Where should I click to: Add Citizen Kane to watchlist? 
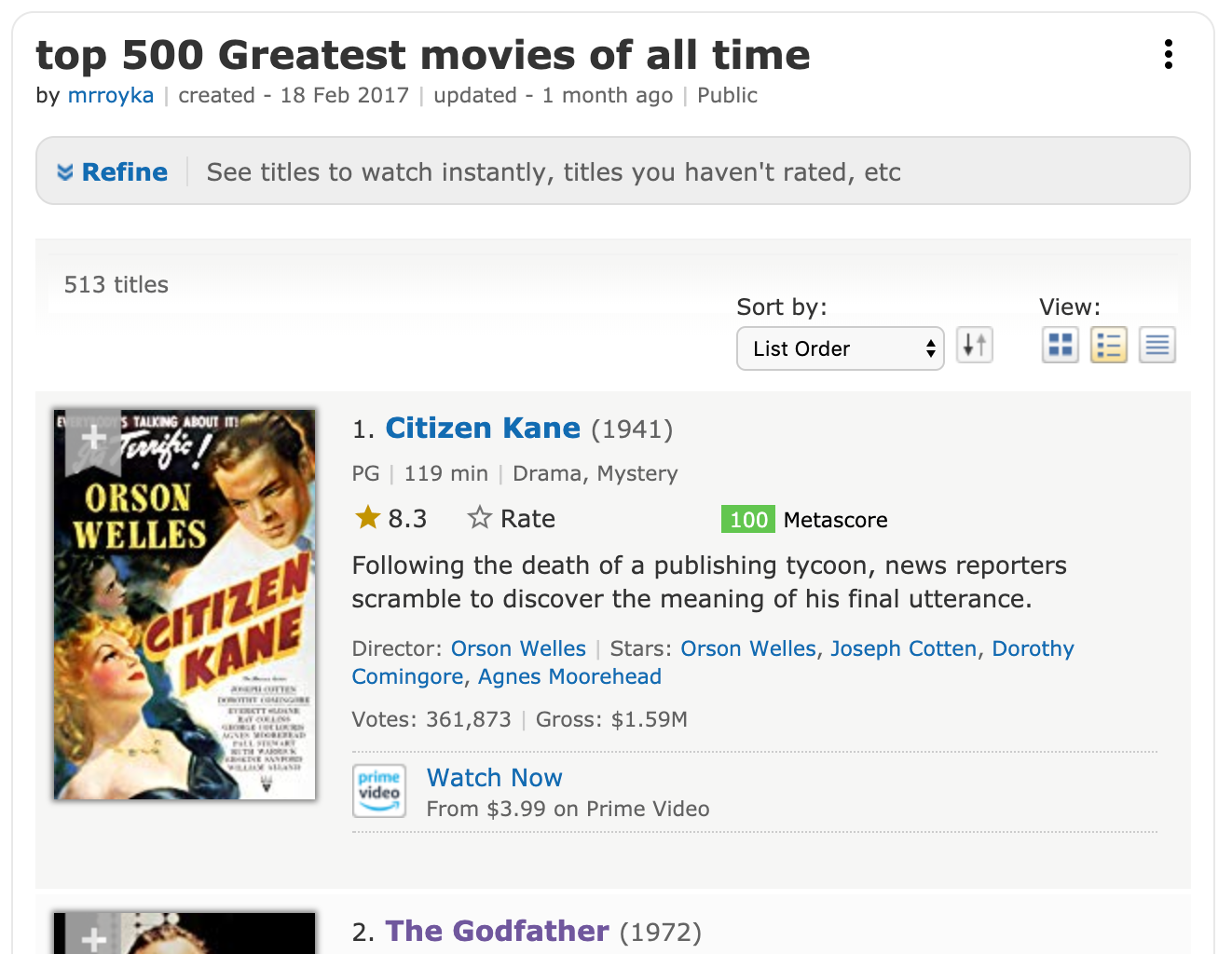(93, 440)
